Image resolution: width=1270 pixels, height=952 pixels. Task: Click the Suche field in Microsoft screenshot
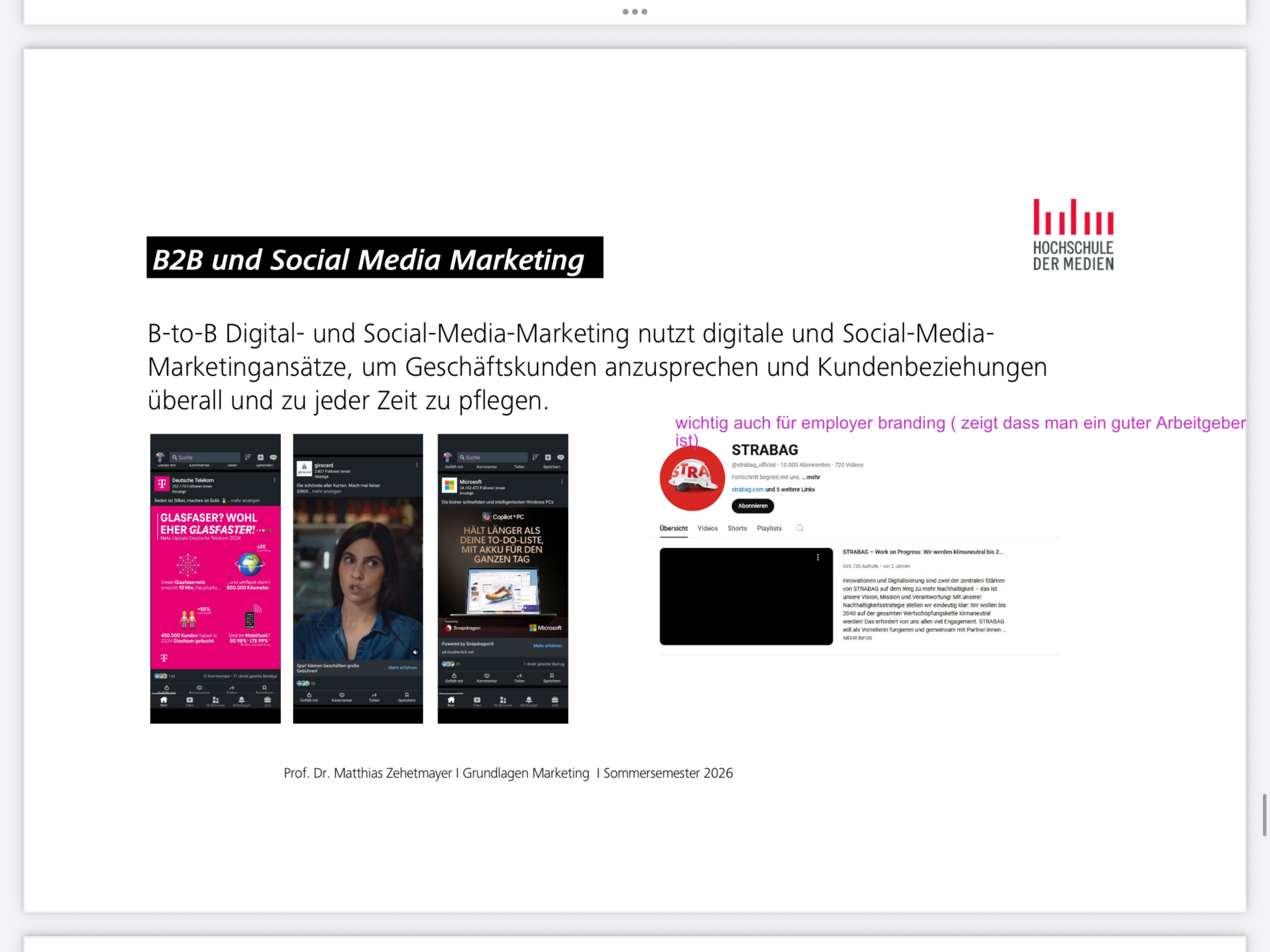tap(492, 457)
